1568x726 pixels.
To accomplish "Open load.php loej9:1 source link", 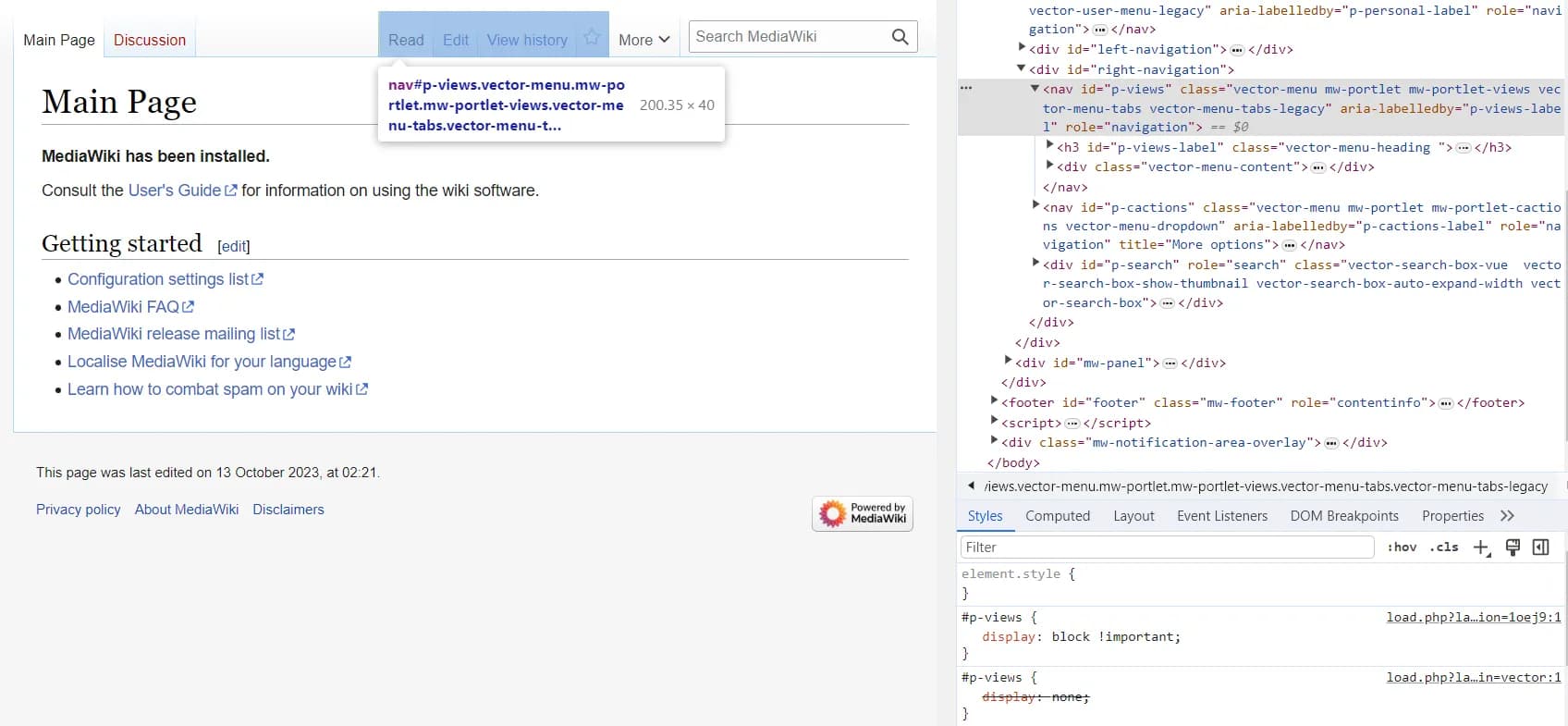I will click(x=1474, y=618).
